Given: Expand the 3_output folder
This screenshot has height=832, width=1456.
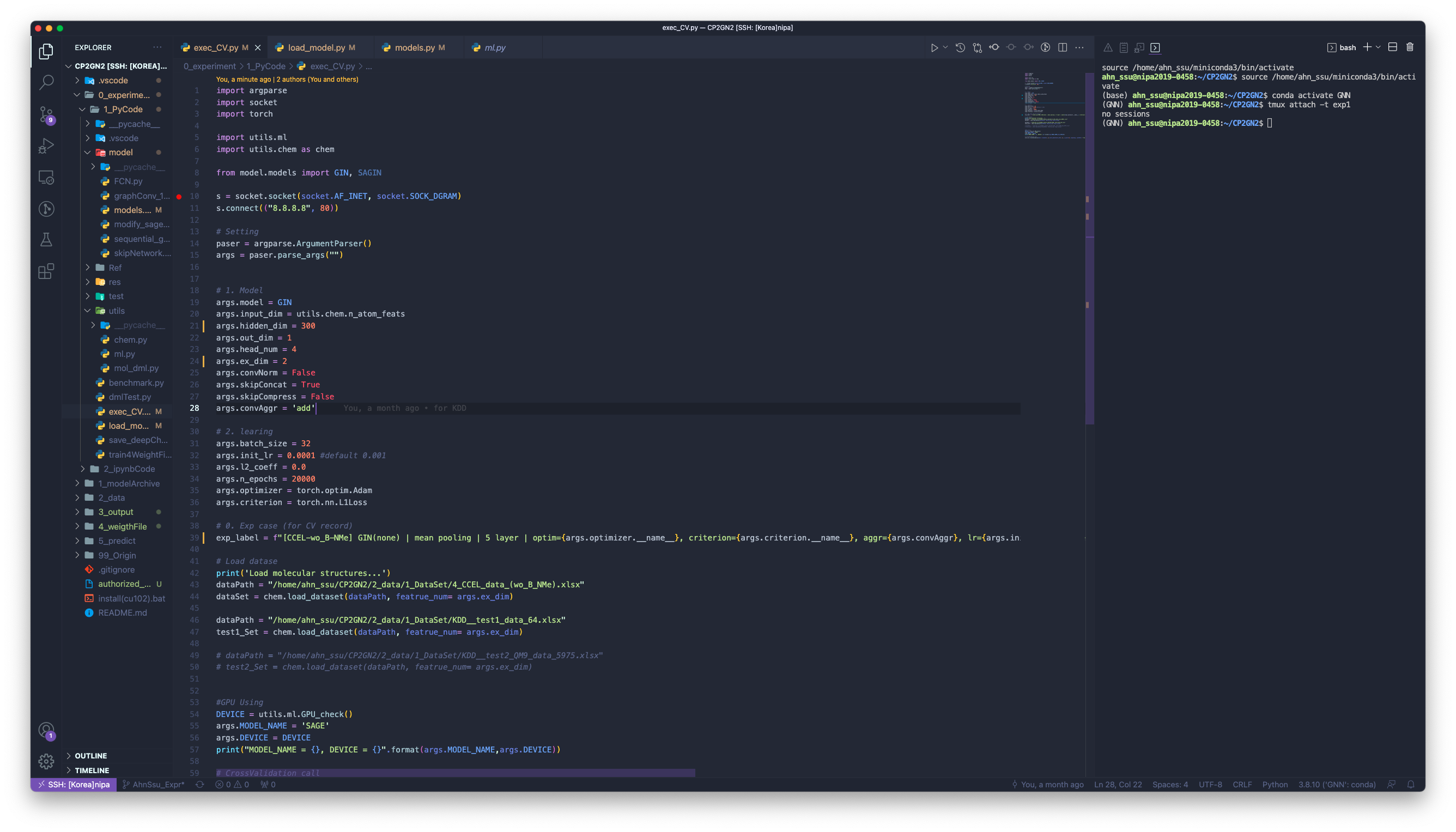Looking at the screenshot, I should (x=118, y=512).
